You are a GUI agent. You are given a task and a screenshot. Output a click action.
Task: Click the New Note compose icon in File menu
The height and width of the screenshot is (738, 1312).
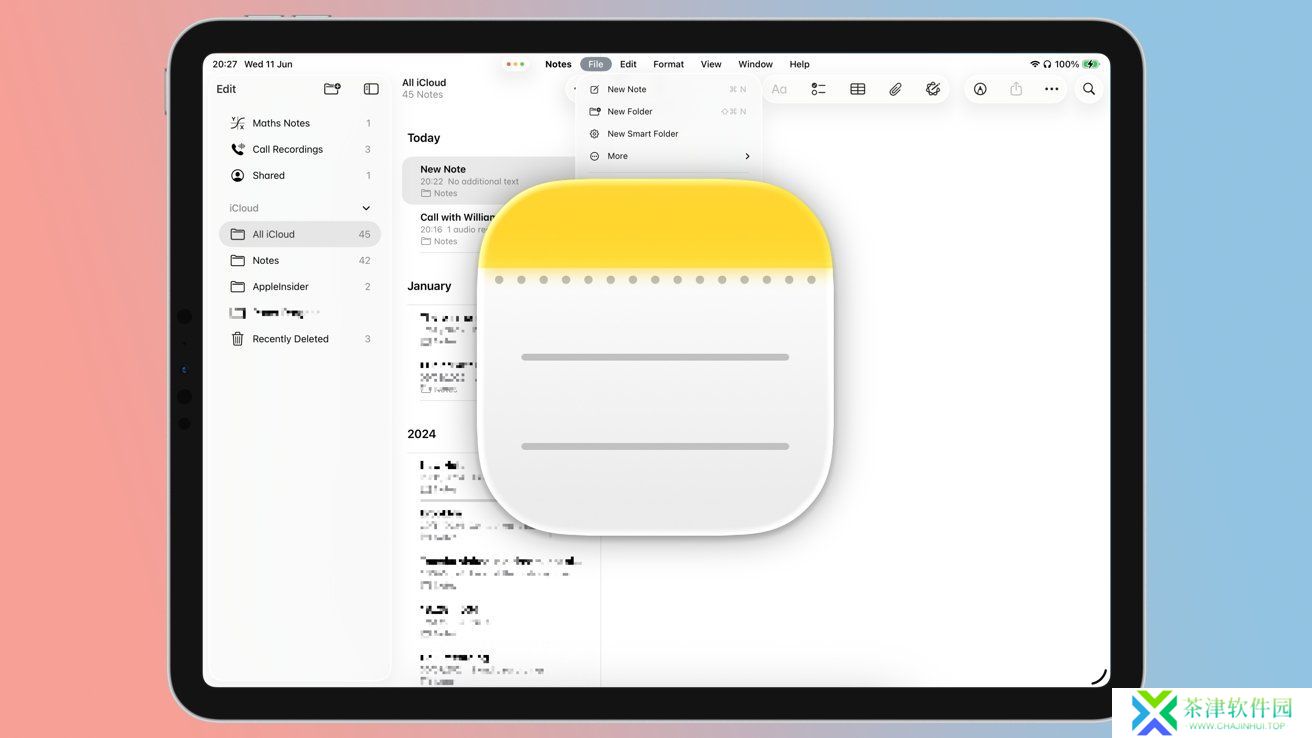[x=594, y=89]
